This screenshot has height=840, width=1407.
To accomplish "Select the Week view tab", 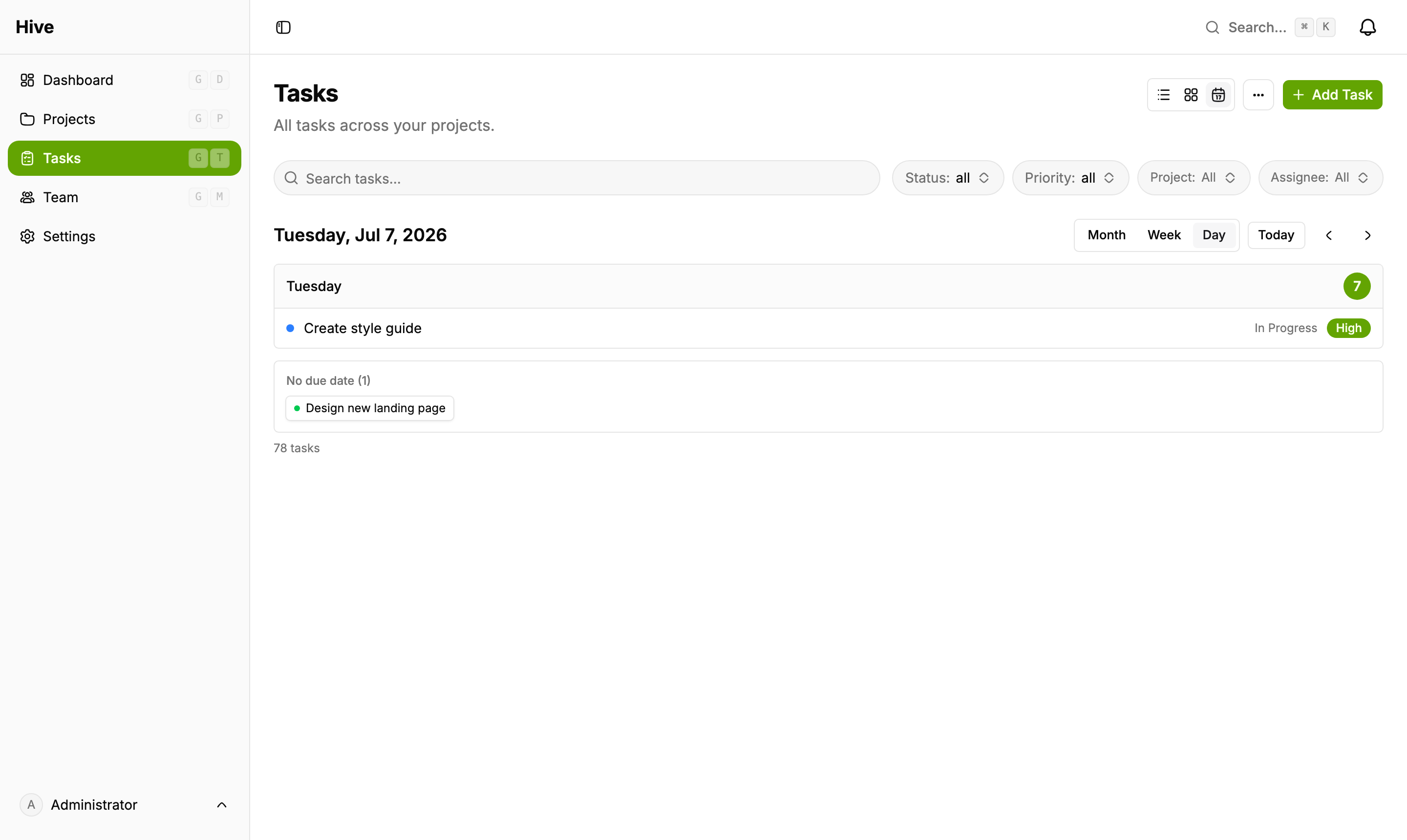I will click(1164, 235).
